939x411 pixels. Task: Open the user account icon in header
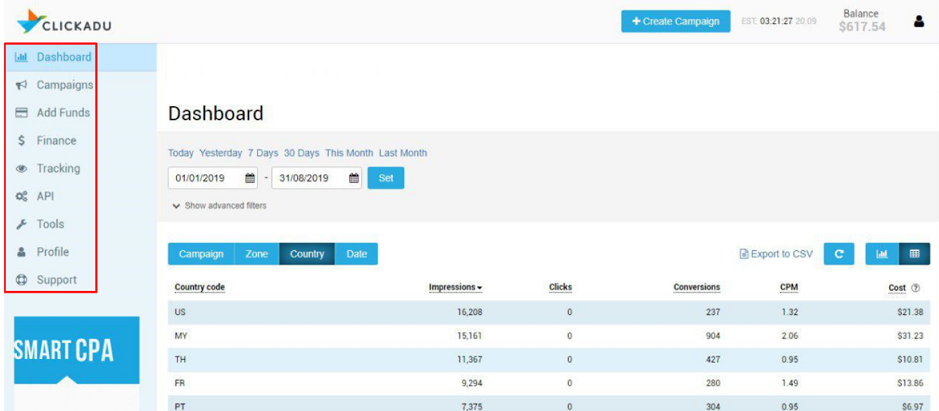pos(919,22)
